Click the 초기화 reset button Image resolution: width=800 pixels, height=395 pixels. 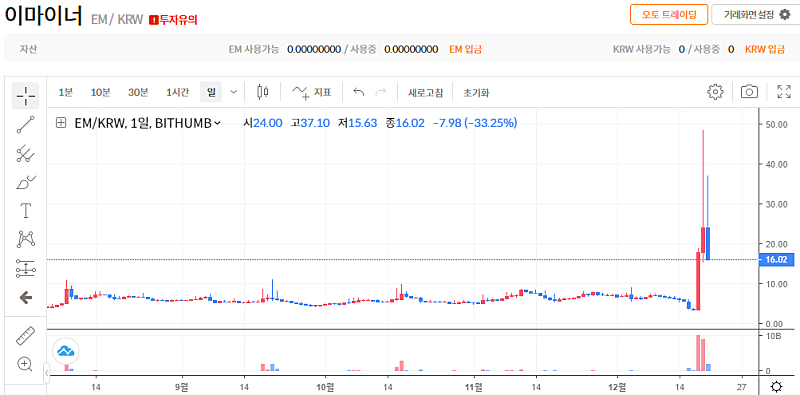coord(476,93)
